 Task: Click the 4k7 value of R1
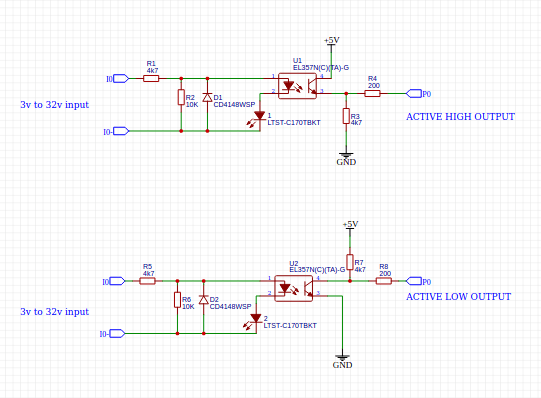(153, 70)
